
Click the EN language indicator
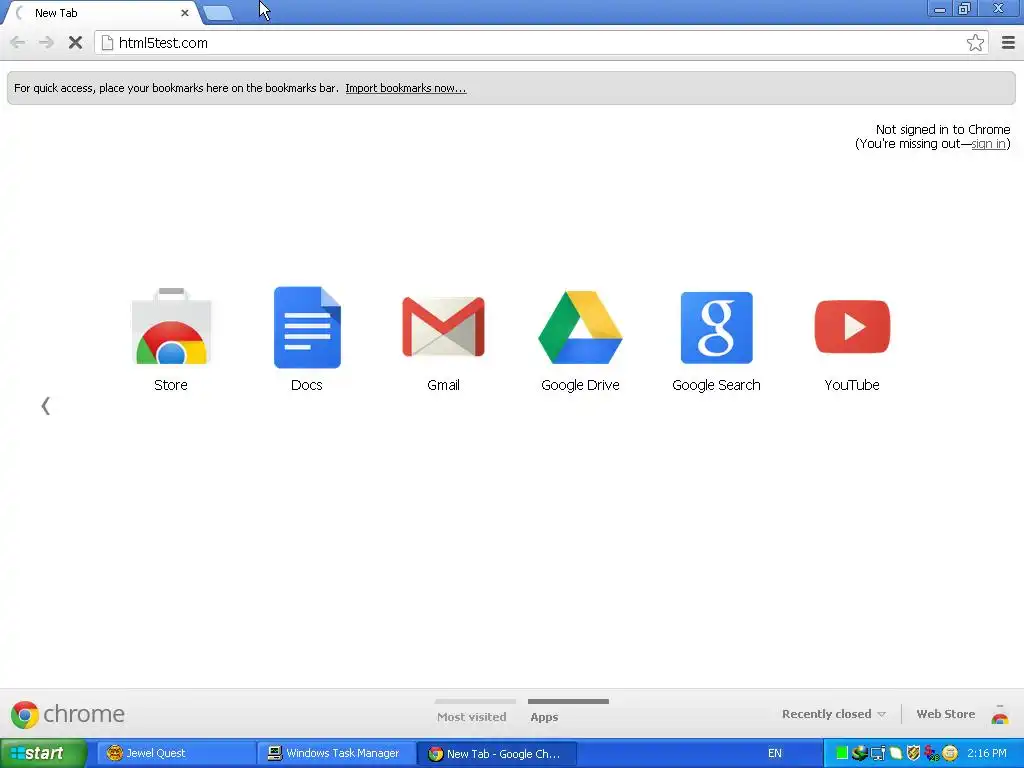tap(775, 753)
